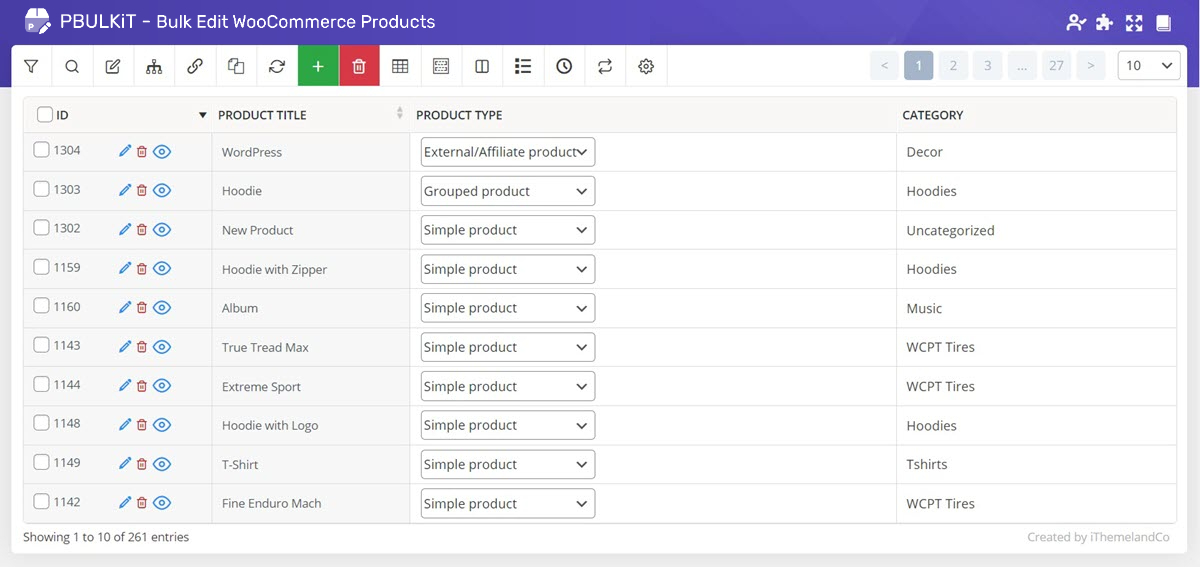Click the puzzle piece icon in header
1200x567 pixels.
1104,22
